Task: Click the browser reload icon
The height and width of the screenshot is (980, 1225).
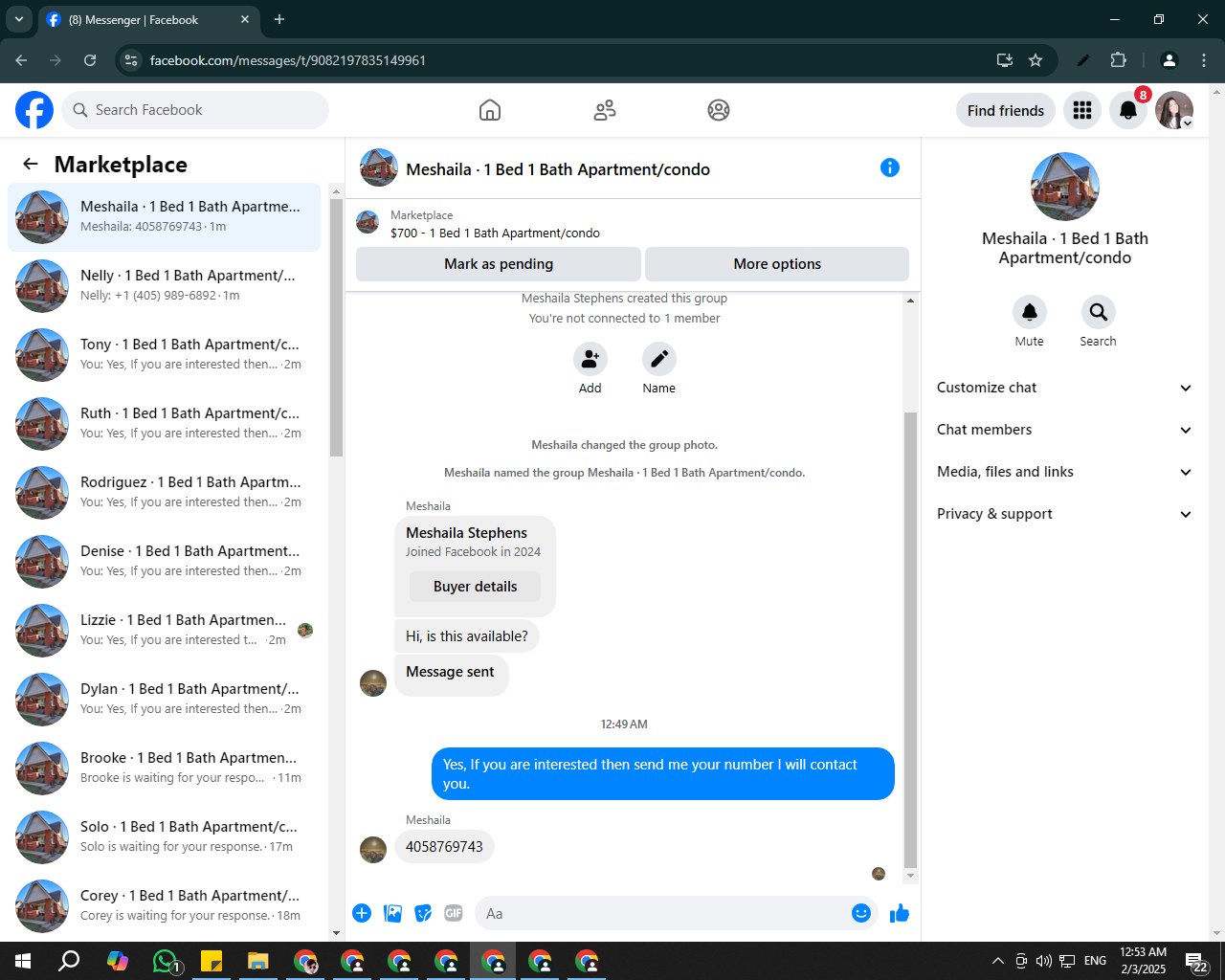Action: pos(90,60)
